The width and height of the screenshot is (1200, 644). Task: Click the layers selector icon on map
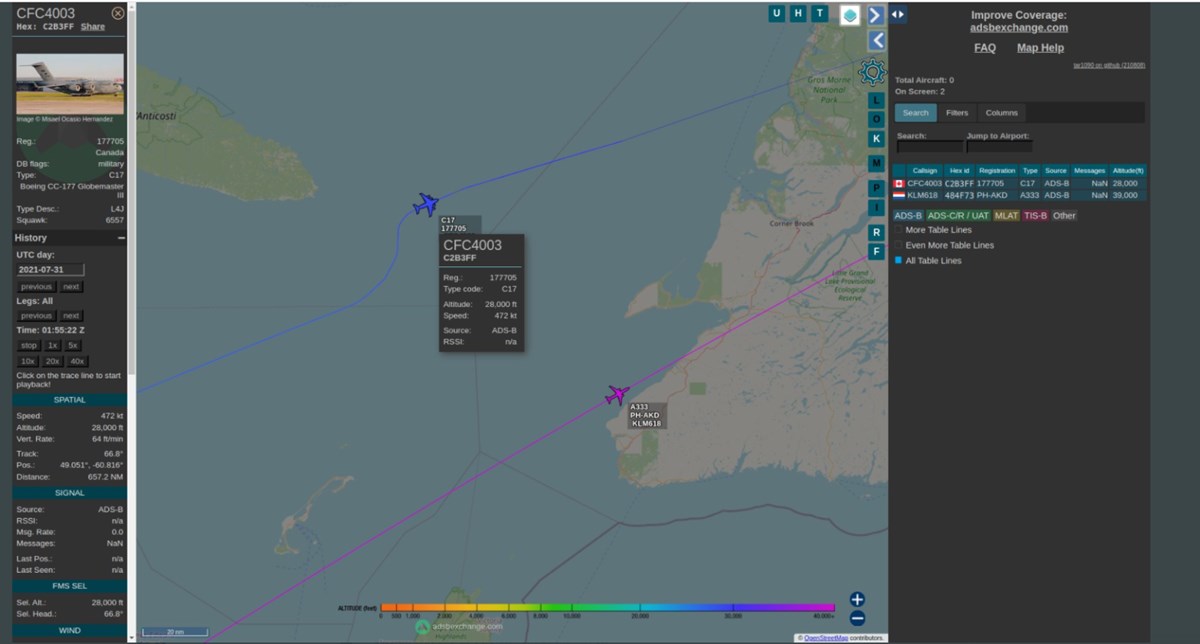(x=849, y=14)
